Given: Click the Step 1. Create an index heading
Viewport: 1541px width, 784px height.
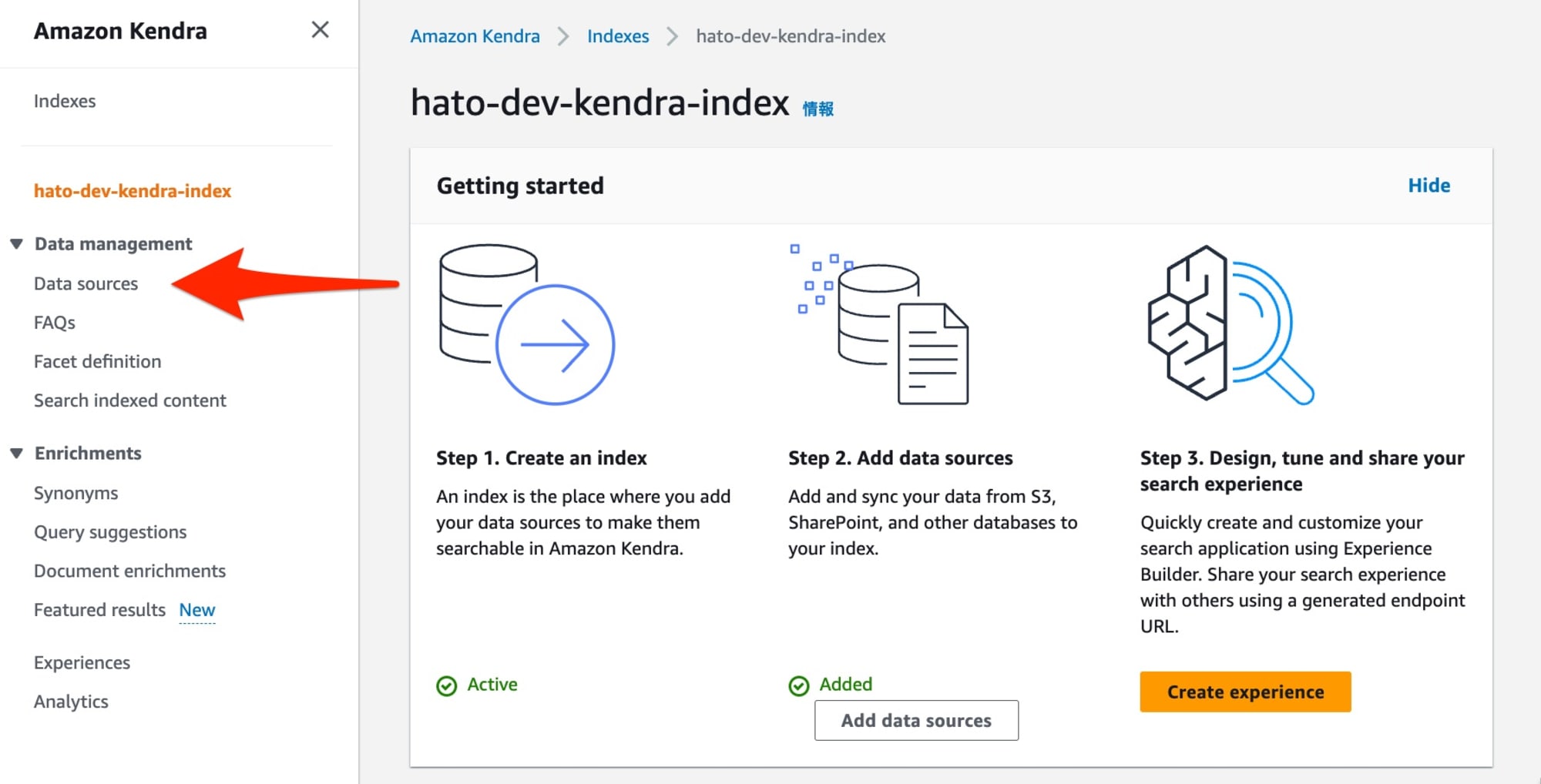Looking at the screenshot, I should tap(542, 458).
